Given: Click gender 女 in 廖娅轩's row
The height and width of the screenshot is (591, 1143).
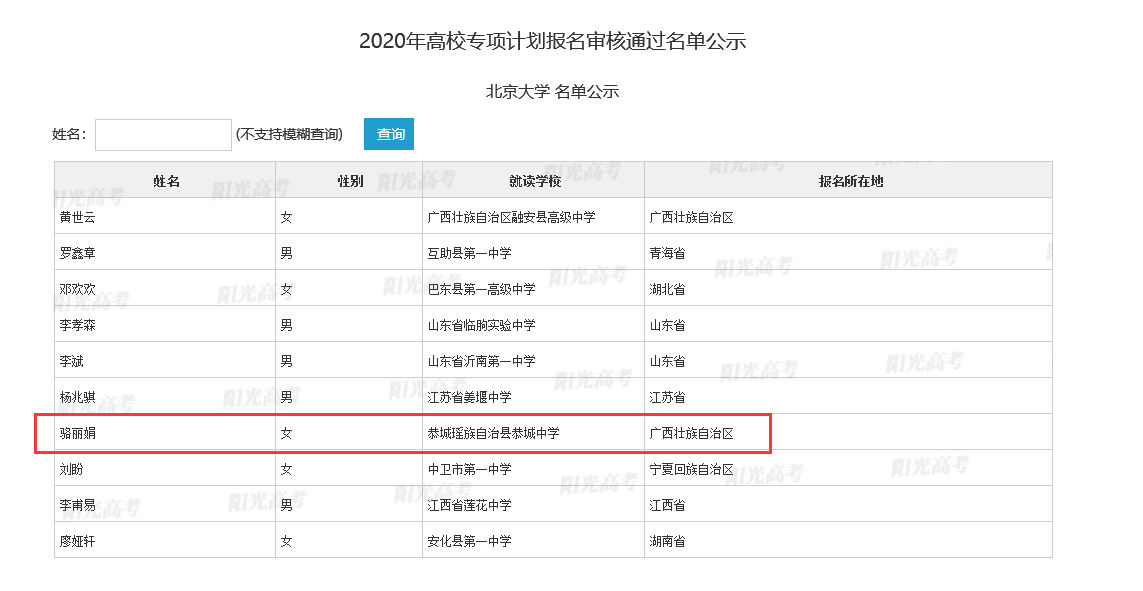Looking at the screenshot, I should [286, 541].
